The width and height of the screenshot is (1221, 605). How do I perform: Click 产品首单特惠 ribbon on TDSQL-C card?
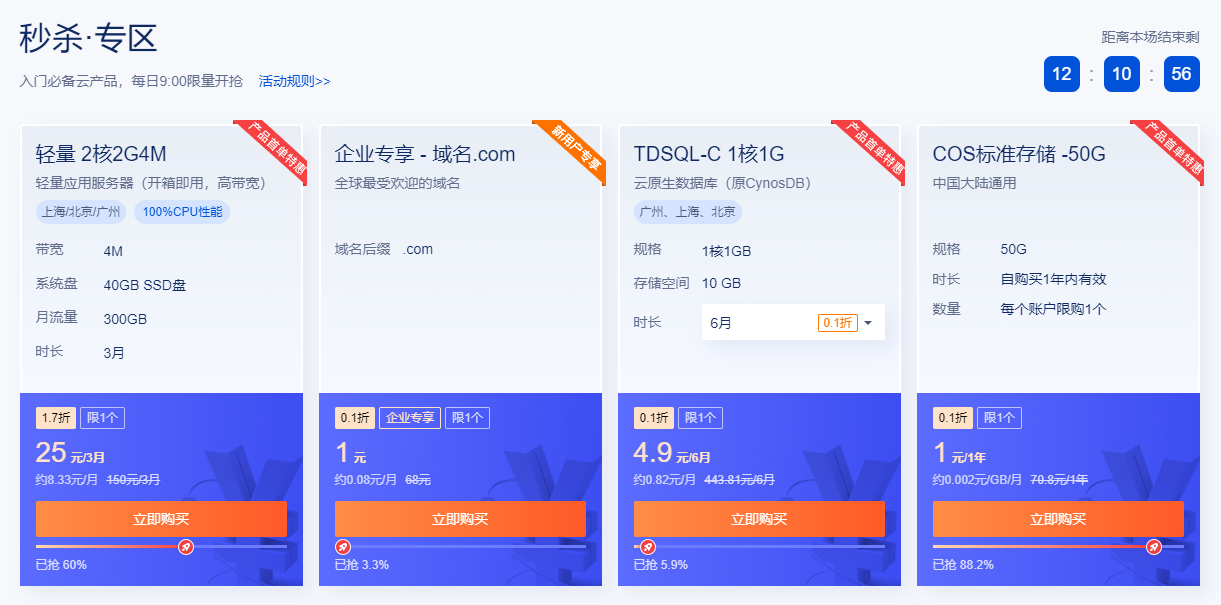(870, 151)
